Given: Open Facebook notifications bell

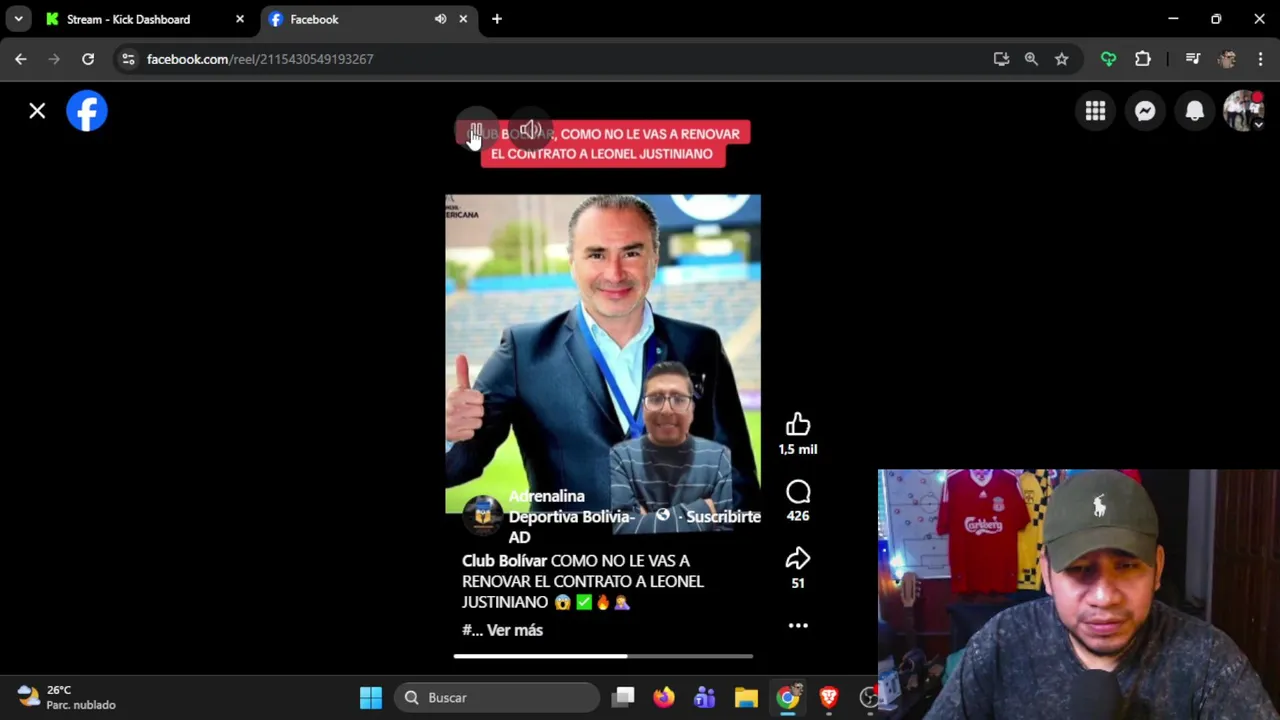Looking at the screenshot, I should [1195, 111].
